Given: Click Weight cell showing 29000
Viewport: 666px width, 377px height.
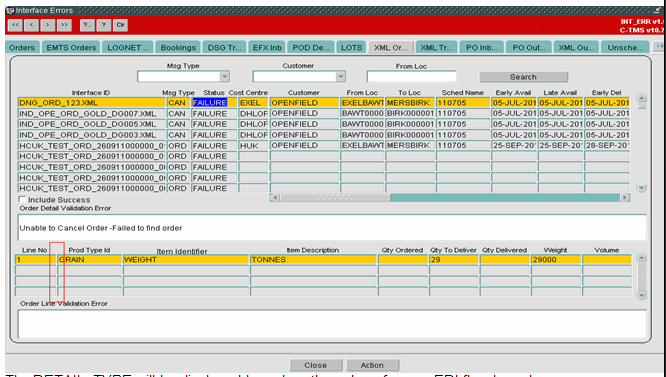Looking at the screenshot, I should 555,259.
